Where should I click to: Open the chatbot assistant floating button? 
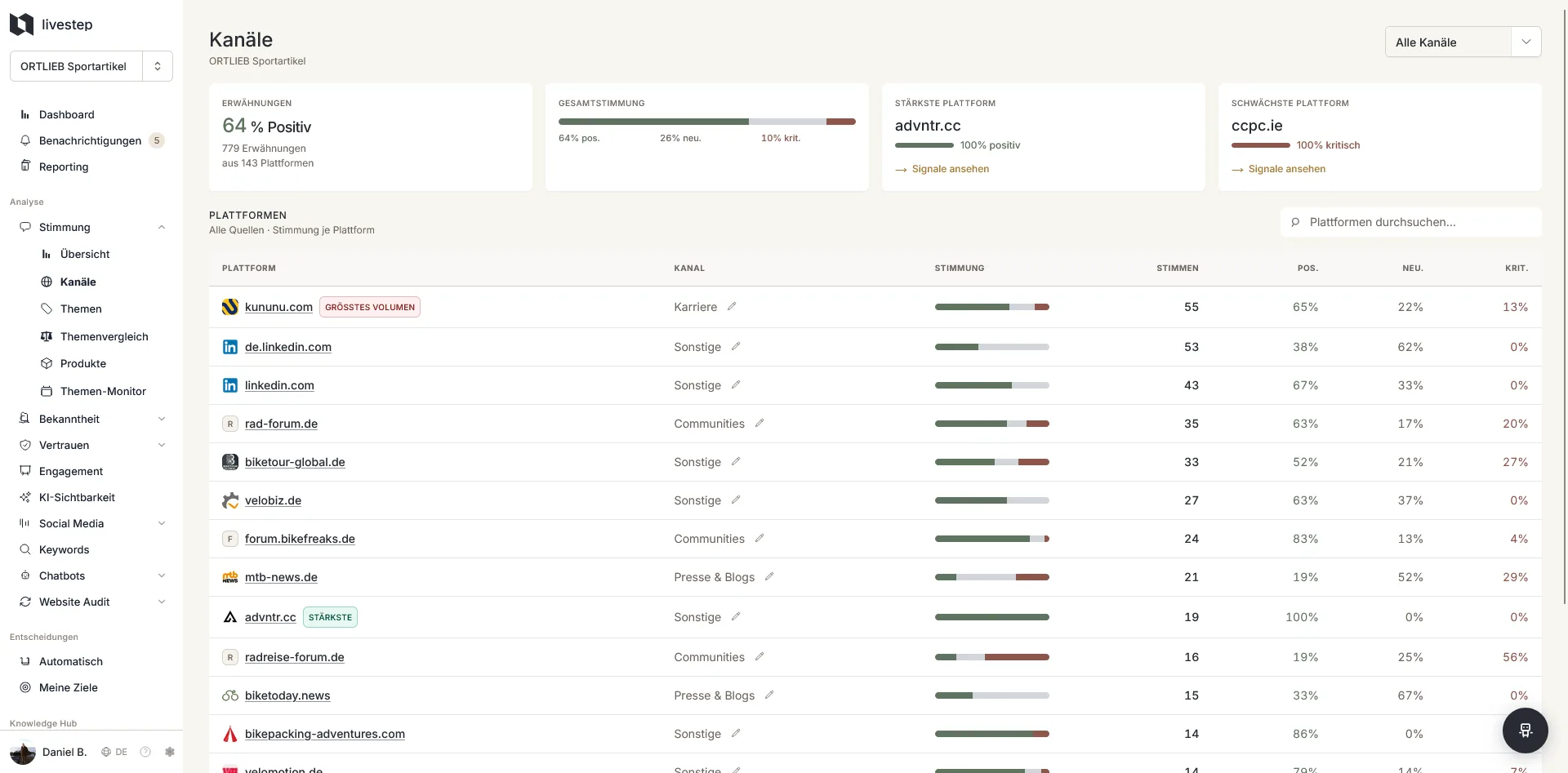[1525, 730]
